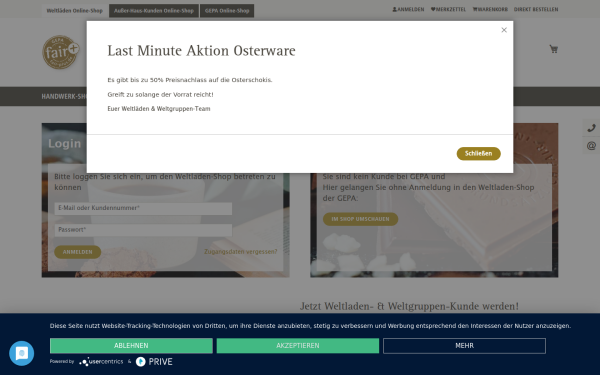Switch to Außer-Haus-Kunden Online-Shop tab
The image size is (600, 375).
(154, 11)
